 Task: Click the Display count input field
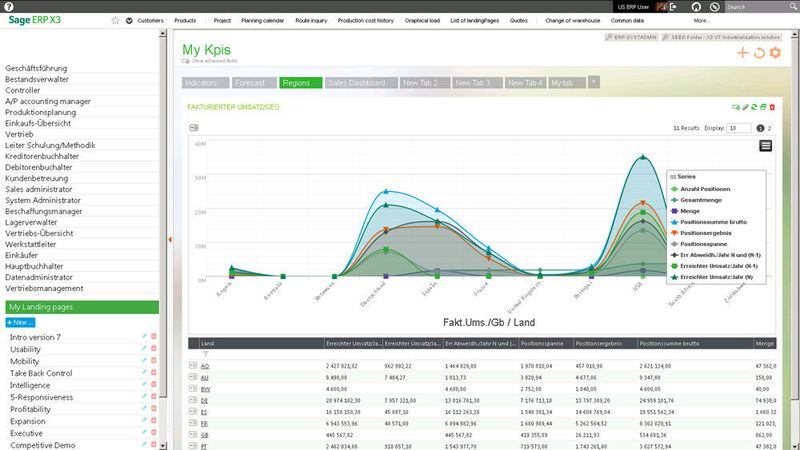tap(739, 128)
